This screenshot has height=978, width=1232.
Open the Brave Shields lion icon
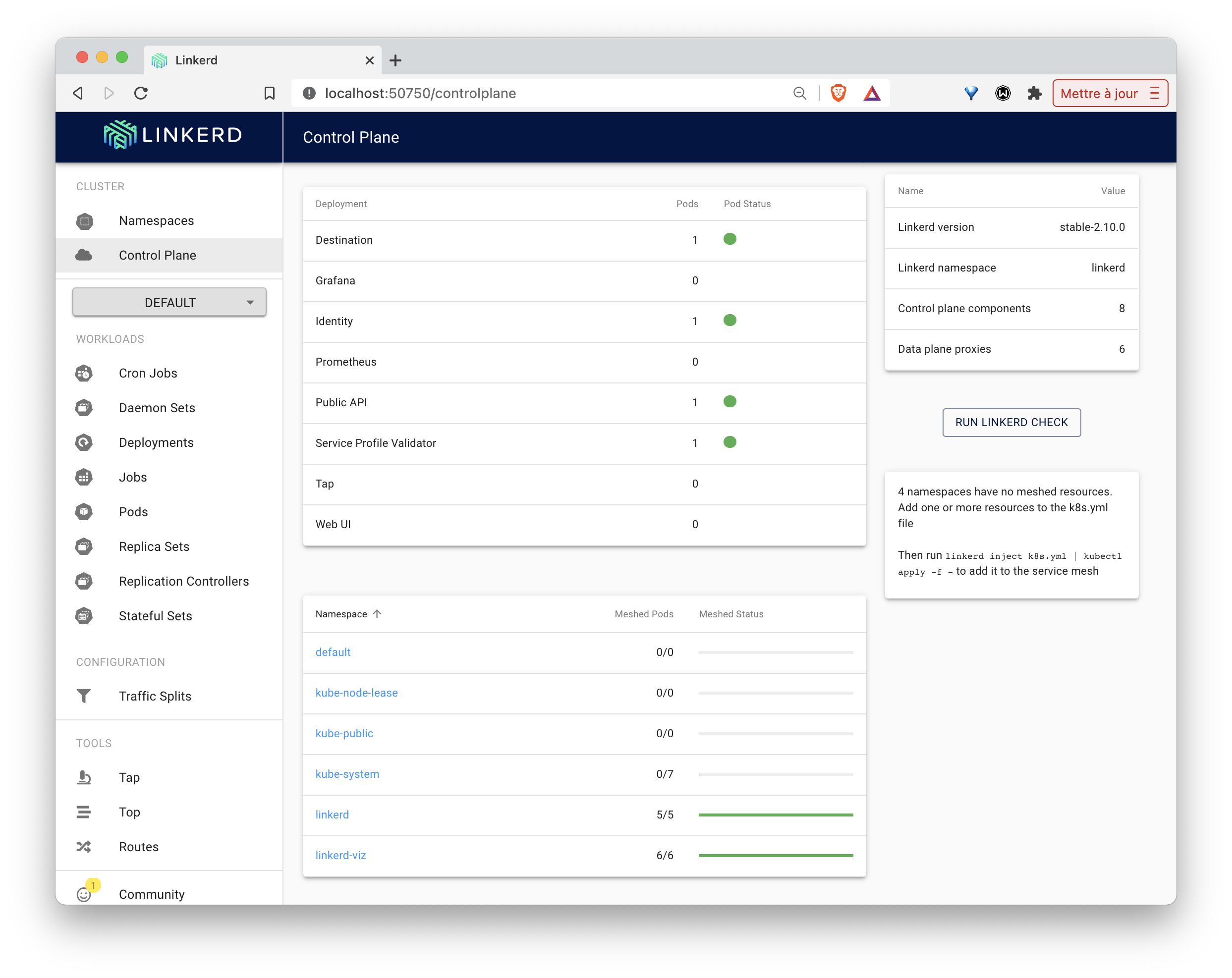(x=839, y=93)
